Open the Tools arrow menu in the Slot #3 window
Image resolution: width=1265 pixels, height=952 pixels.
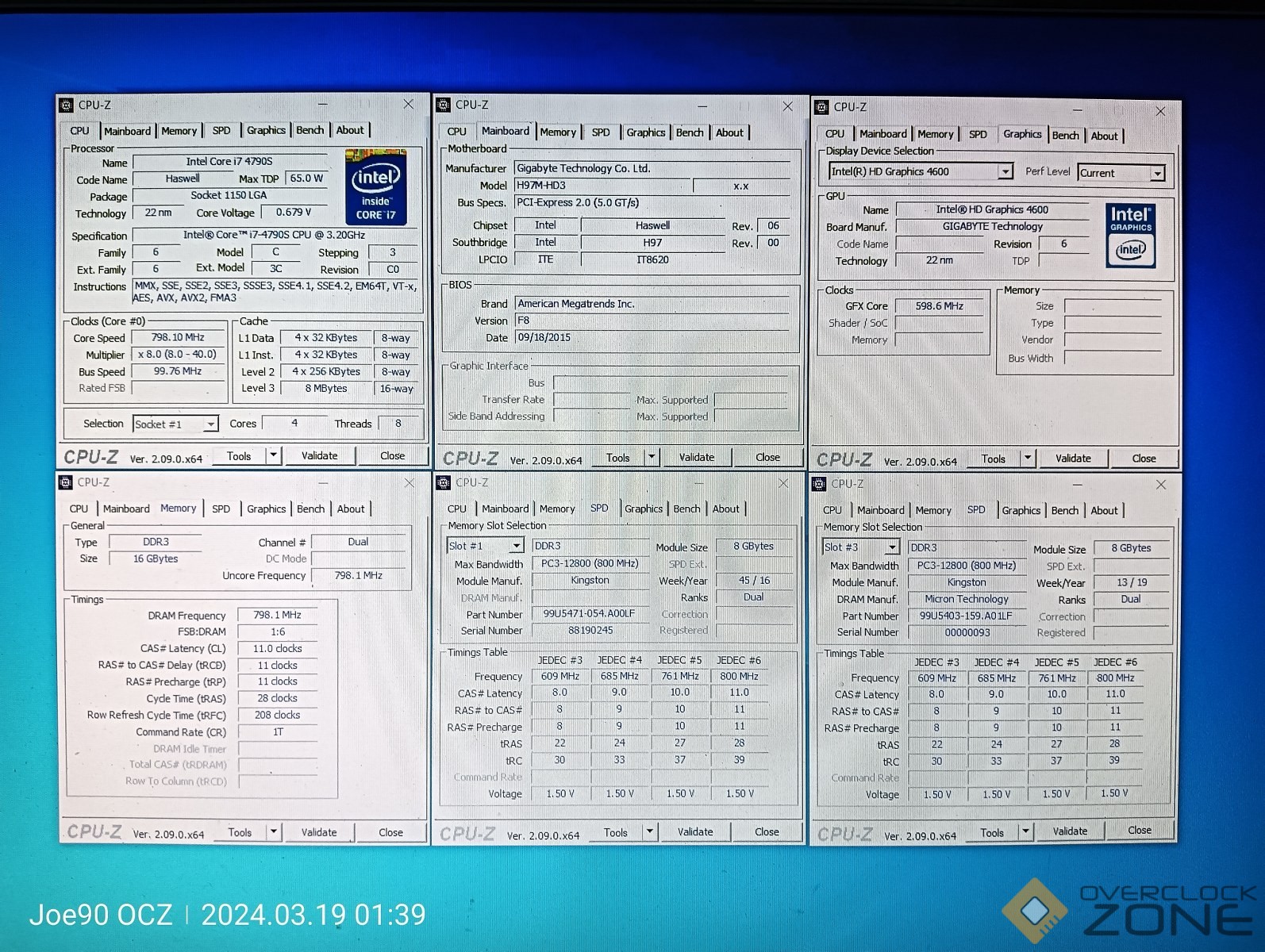coord(1026,832)
